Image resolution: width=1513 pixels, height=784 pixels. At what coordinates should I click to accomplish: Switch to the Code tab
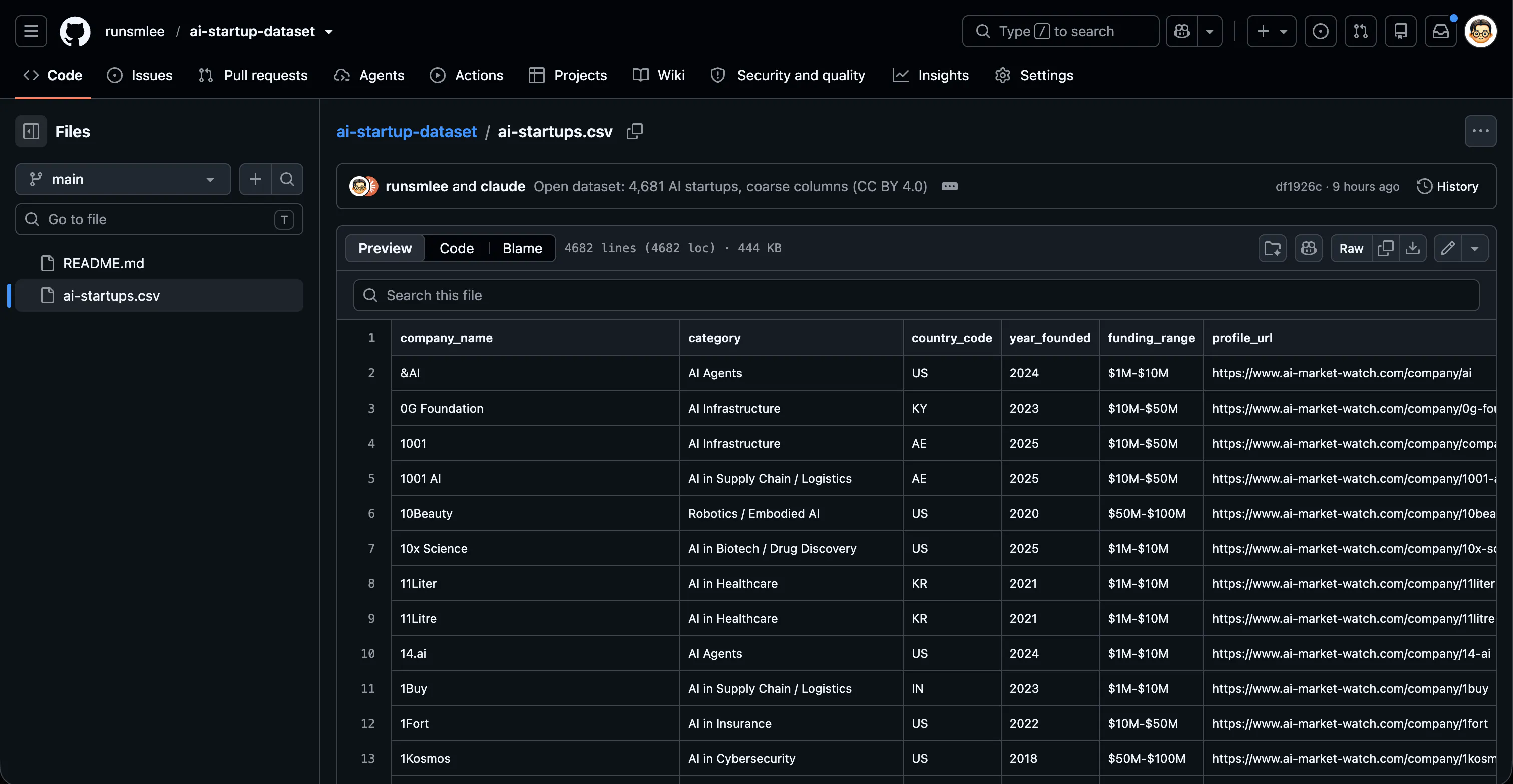(53, 75)
